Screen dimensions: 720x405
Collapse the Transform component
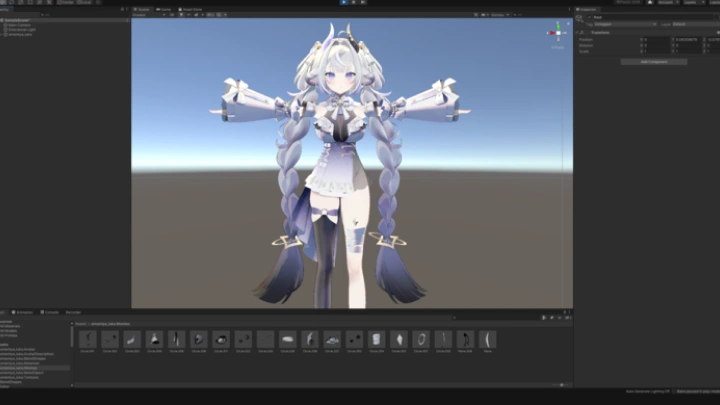577,33
